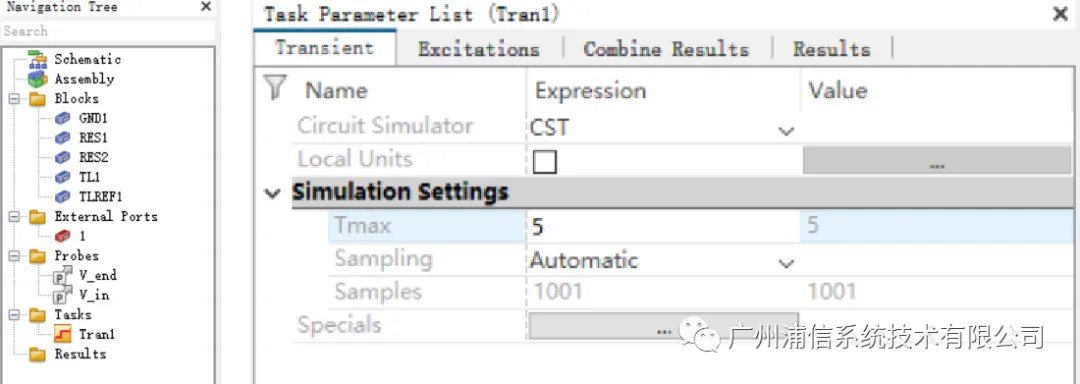Select the V_end probe icon
The height and width of the screenshot is (384, 1080).
point(63,276)
